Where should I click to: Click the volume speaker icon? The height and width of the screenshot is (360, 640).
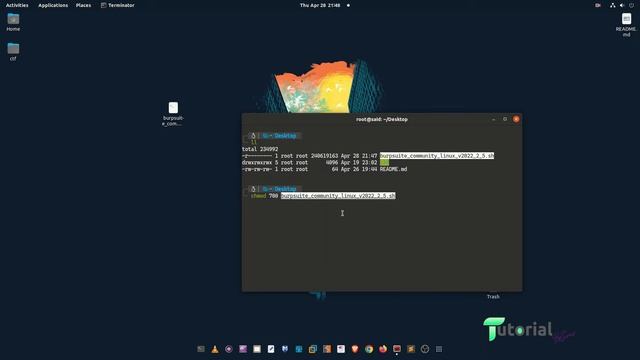click(622, 5)
